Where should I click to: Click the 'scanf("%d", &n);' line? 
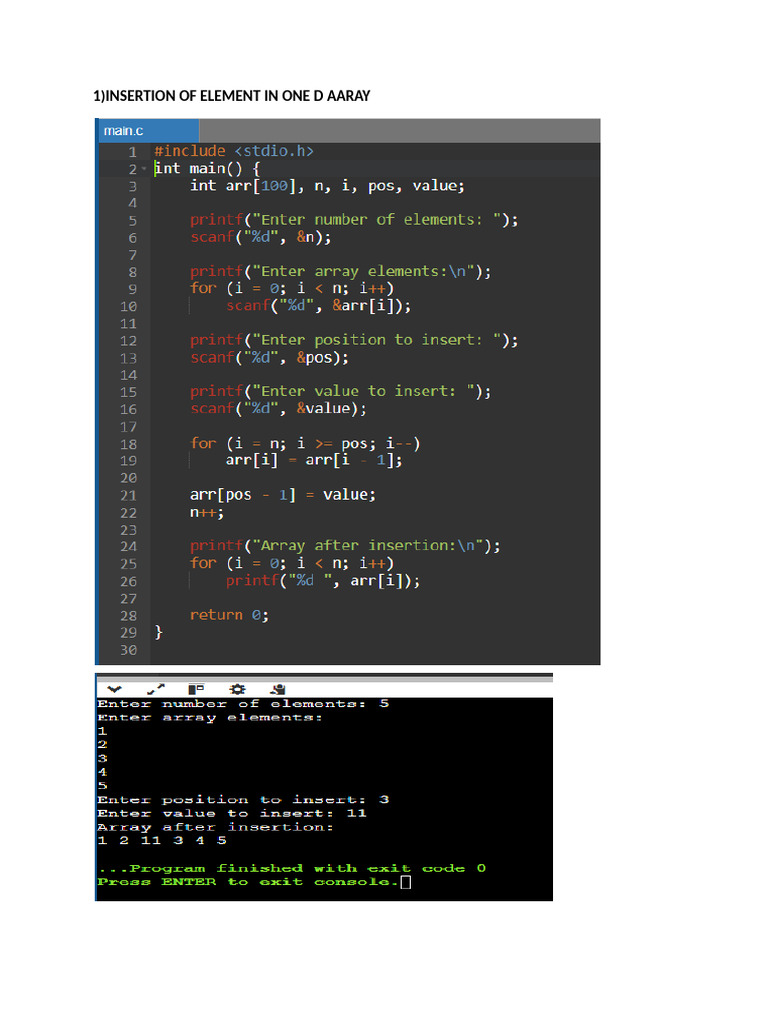pos(261,236)
